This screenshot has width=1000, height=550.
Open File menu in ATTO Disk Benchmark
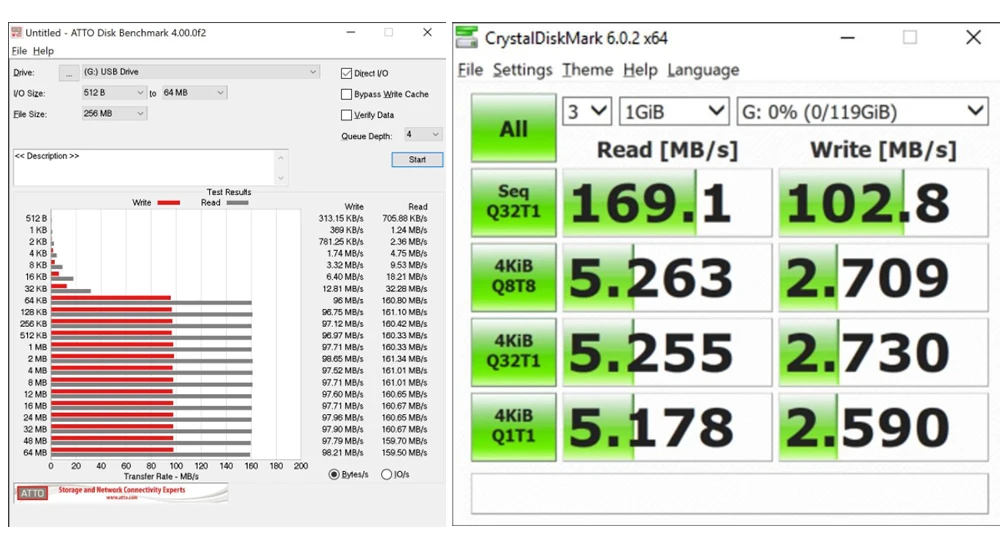pos(19,51)
